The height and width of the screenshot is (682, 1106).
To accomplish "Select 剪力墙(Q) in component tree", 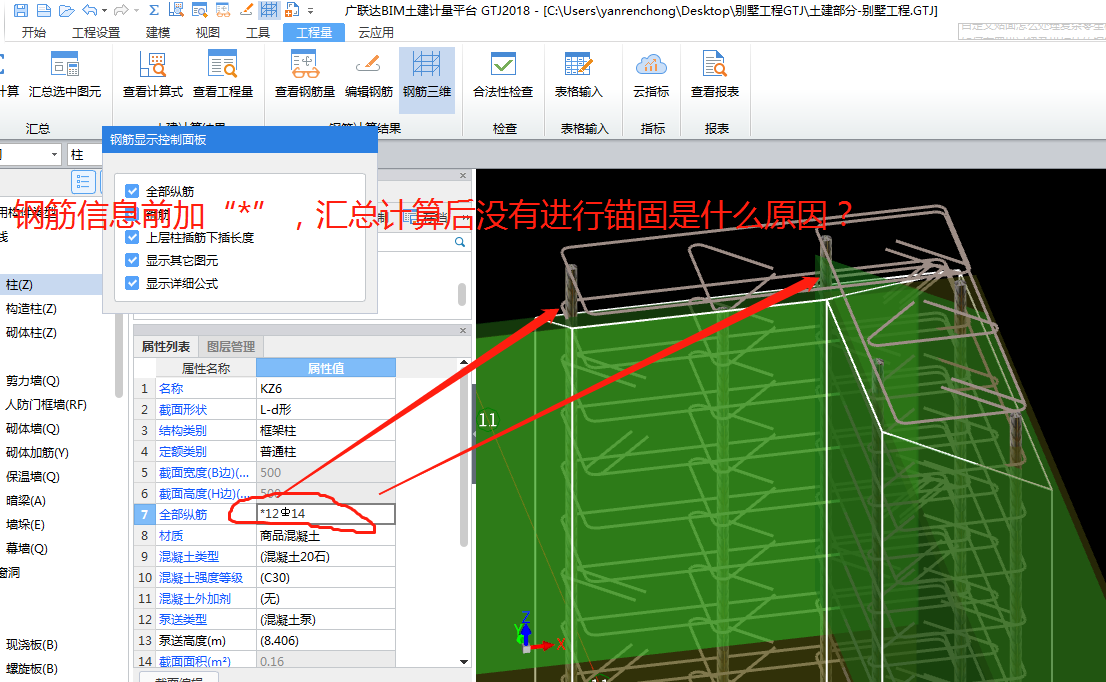I will click(x=32, y=381).
